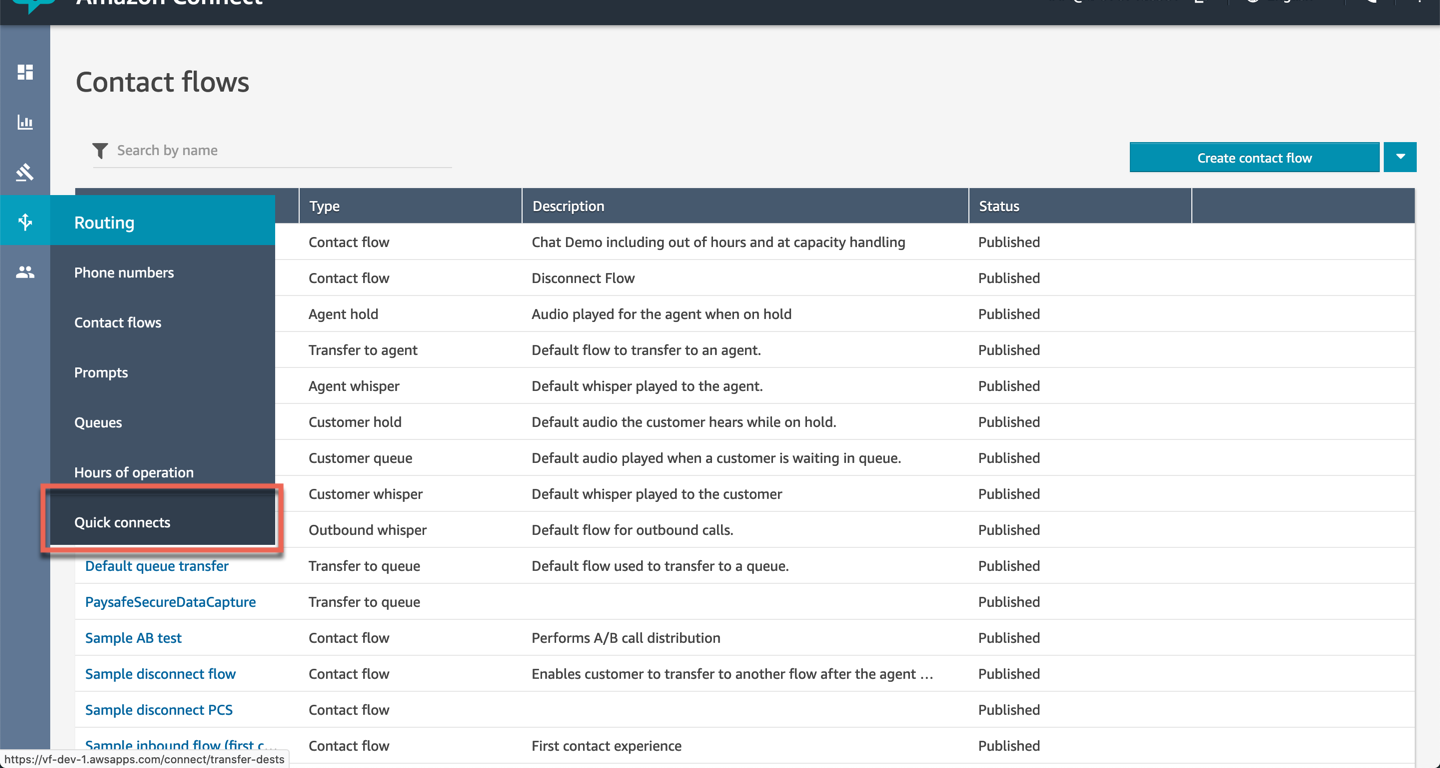Sort by the Status column header
The image size is (1440, 768).
tap(999, 206)
